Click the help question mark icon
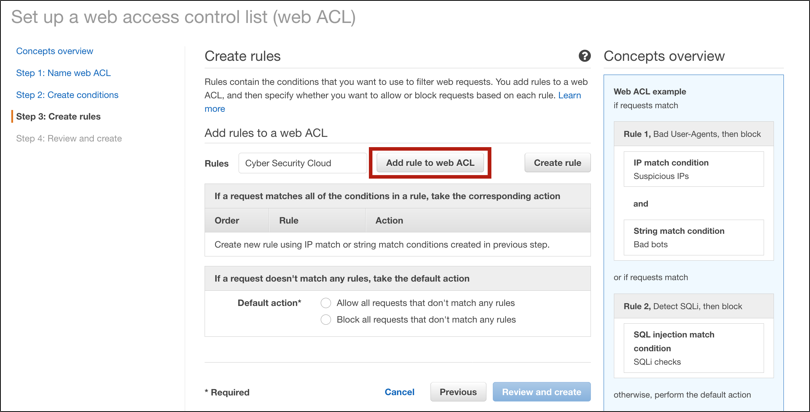The height and width of the screenshot is (412, 810). pyautogui.click(x=585, y=57)
